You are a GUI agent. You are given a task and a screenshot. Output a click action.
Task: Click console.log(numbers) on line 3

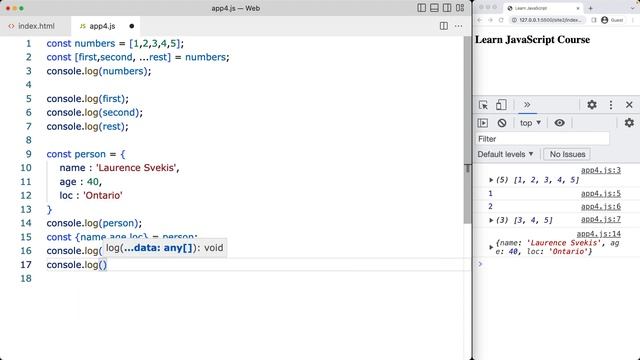click(x=99, y=71)
